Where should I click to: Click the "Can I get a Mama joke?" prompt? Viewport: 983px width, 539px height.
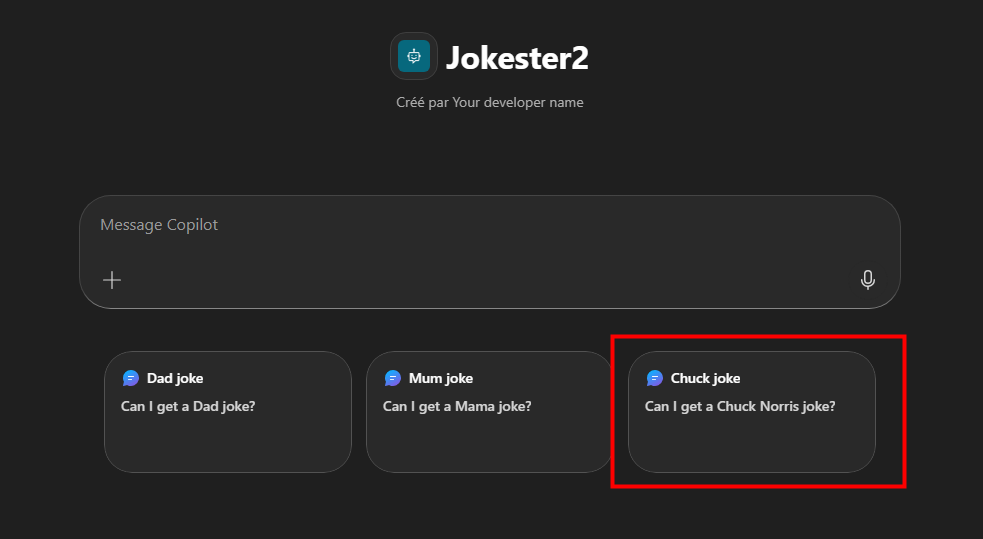pos(456,406)
